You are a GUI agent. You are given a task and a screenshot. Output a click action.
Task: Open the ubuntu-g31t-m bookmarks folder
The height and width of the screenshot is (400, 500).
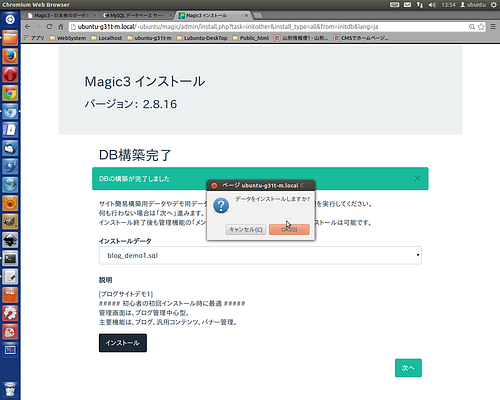click(149, 38)
